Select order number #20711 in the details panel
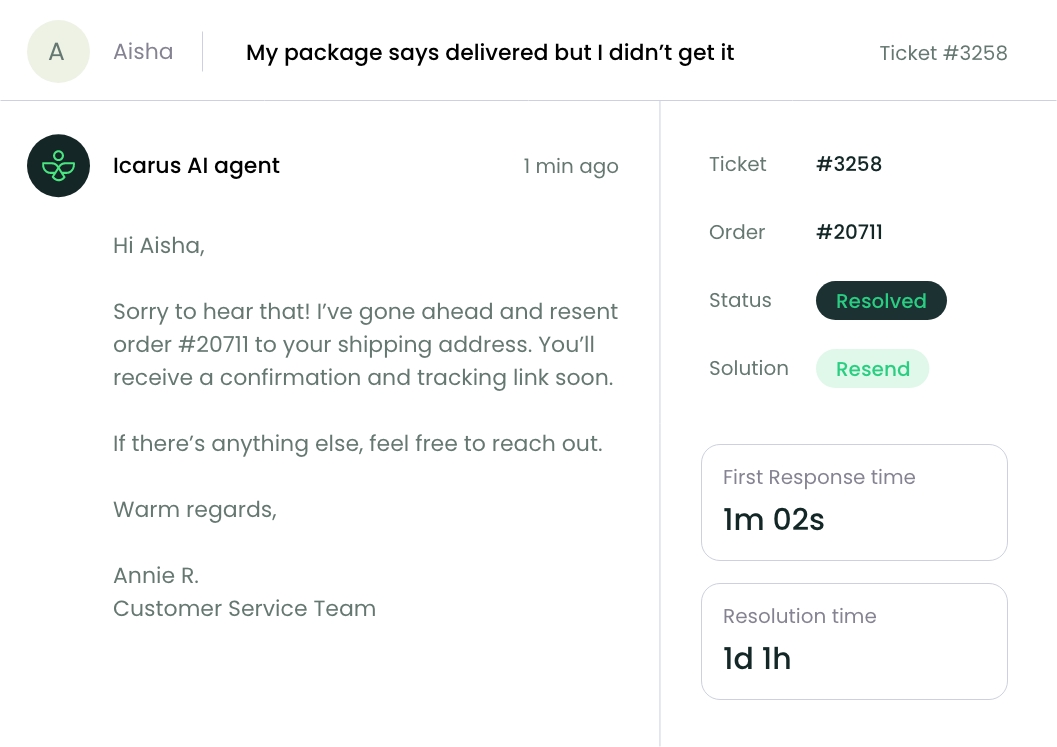The height and width of the screenshot is (747, 1057). [x=849, y=232]
